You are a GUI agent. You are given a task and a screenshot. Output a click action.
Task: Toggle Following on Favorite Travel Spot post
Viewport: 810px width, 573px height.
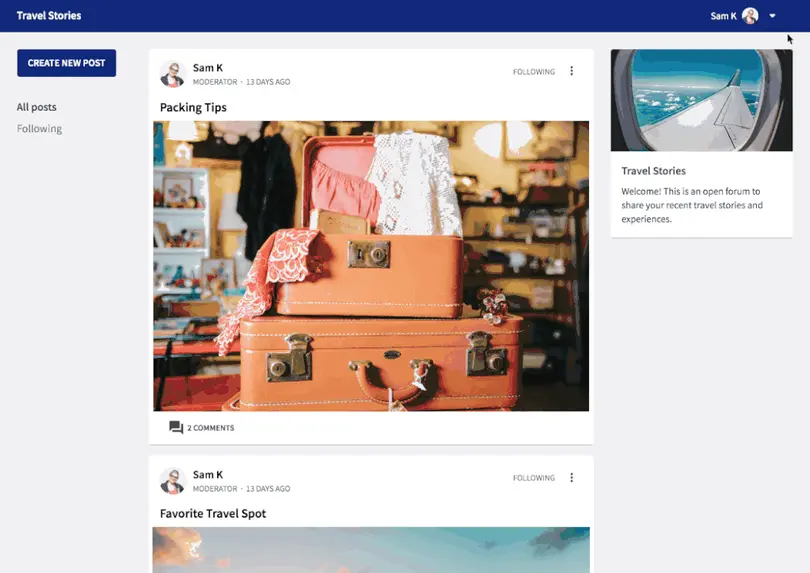tap(533, 478)
